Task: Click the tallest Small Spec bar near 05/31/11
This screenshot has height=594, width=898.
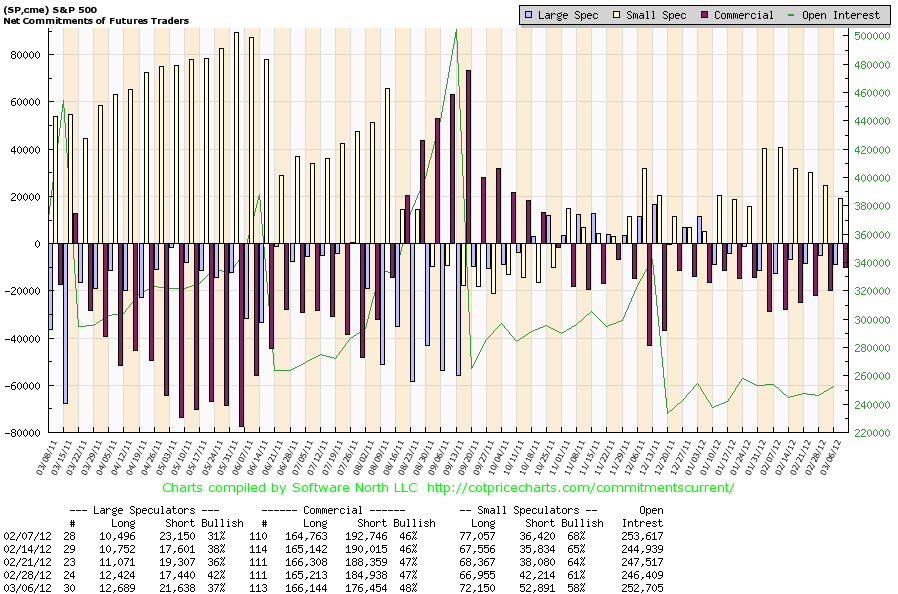Action: (x=237, y=138)
